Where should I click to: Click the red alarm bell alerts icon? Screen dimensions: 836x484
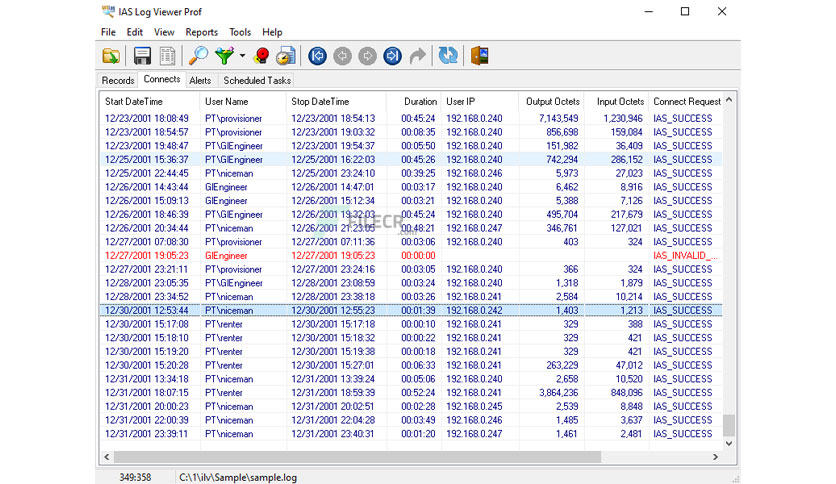point(261,55)
